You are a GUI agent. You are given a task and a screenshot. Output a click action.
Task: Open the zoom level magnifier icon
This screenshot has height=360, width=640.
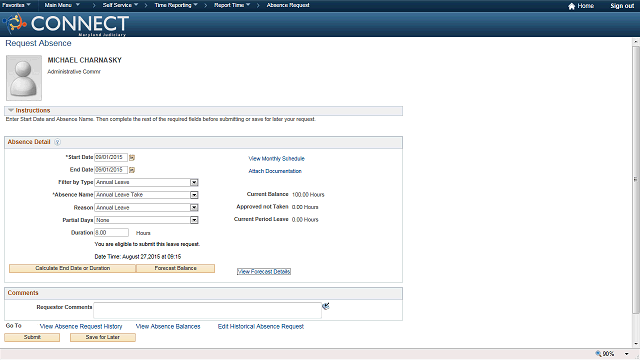(598, 354)
